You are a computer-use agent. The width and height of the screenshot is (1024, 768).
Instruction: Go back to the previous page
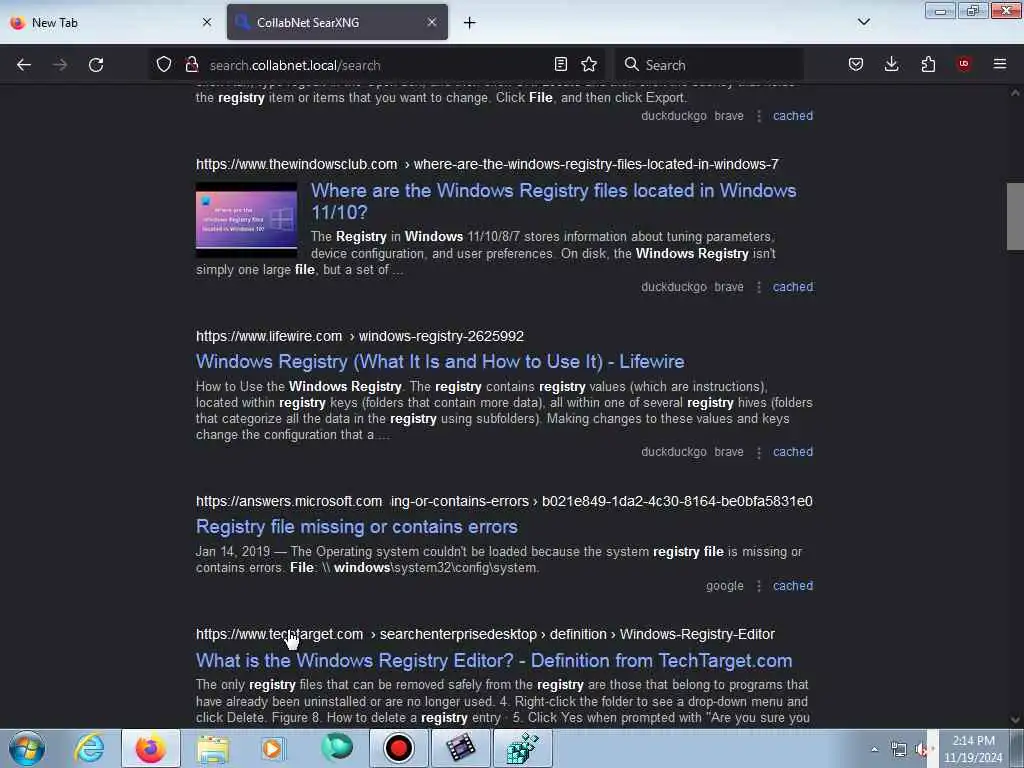pos(24,65)
